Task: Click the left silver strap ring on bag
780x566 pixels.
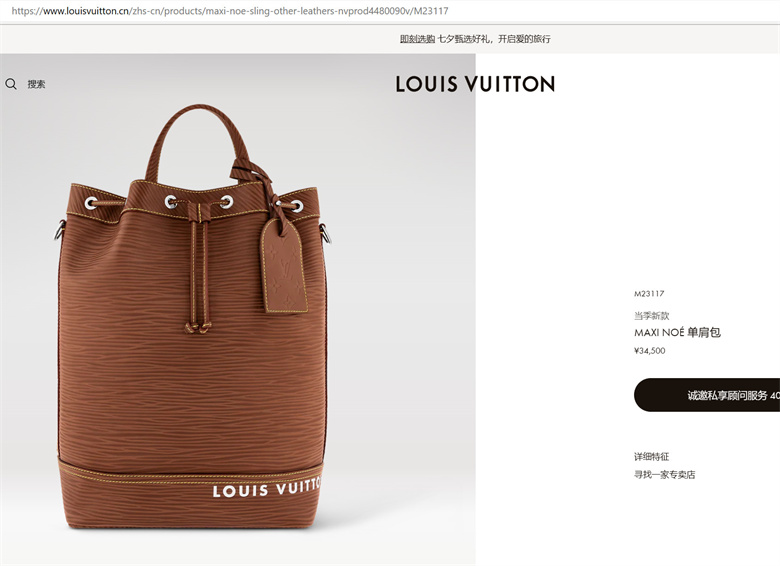Action: (x=60, y=230)
